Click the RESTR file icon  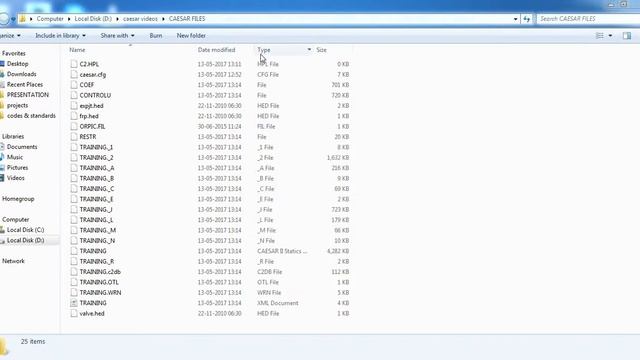74,137
